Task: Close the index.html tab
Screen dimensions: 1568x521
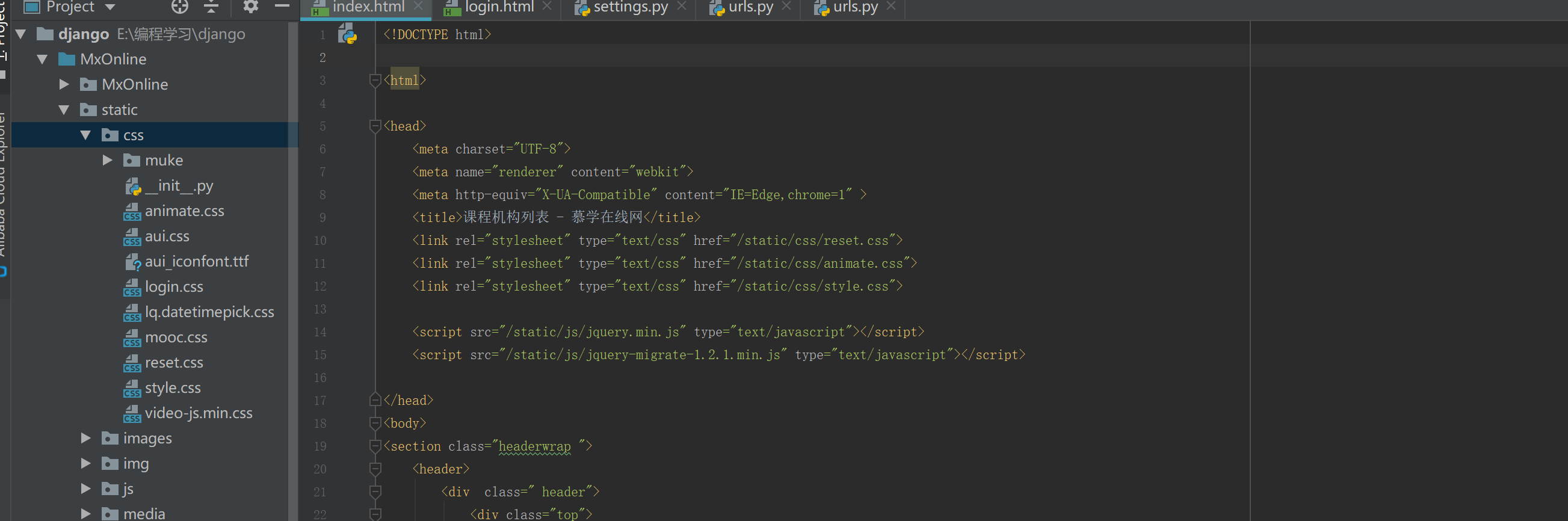Action: [x=418, y=6]
